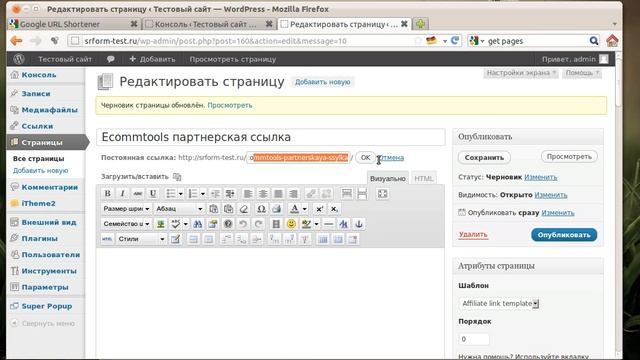The image size is (640, 360).
Task: Click the Порядок order input field
Action: [x=474, y=339]
